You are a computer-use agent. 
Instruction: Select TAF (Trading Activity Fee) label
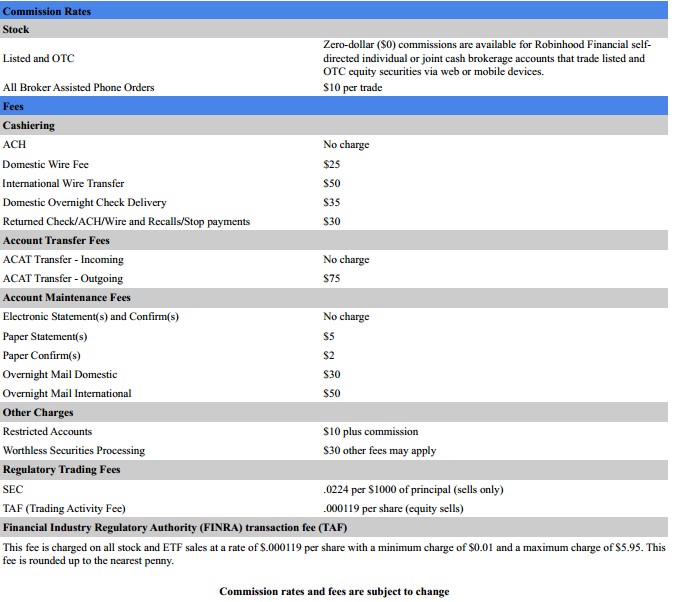(x=64, y=509)
